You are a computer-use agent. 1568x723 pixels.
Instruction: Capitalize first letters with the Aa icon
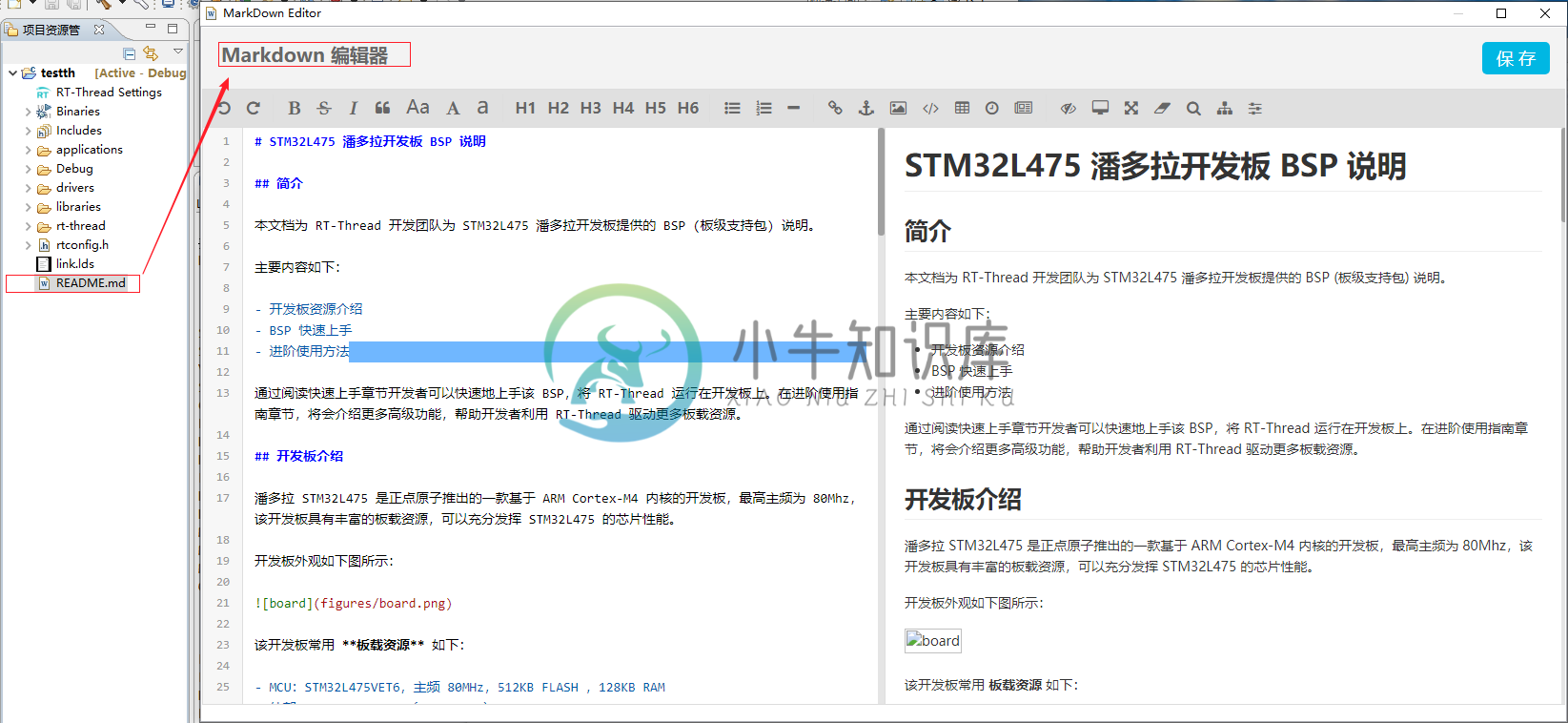point(417,108)
